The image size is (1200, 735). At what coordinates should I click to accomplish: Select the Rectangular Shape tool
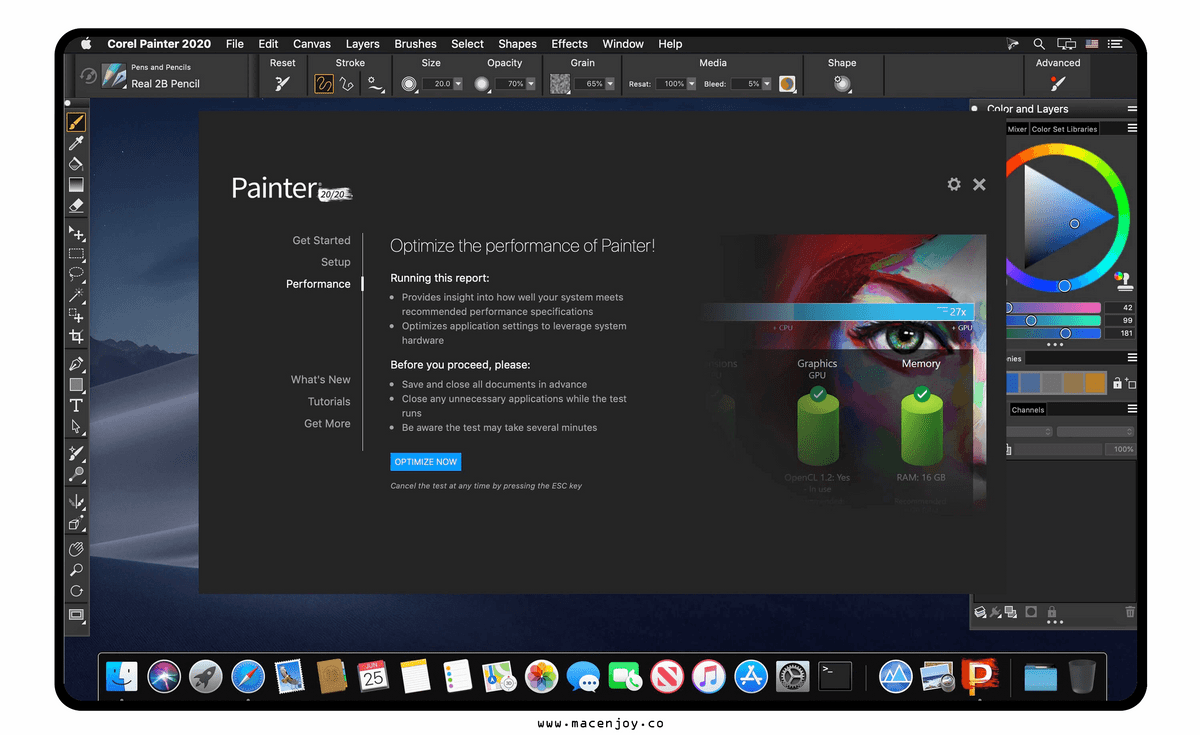[76, 385]
